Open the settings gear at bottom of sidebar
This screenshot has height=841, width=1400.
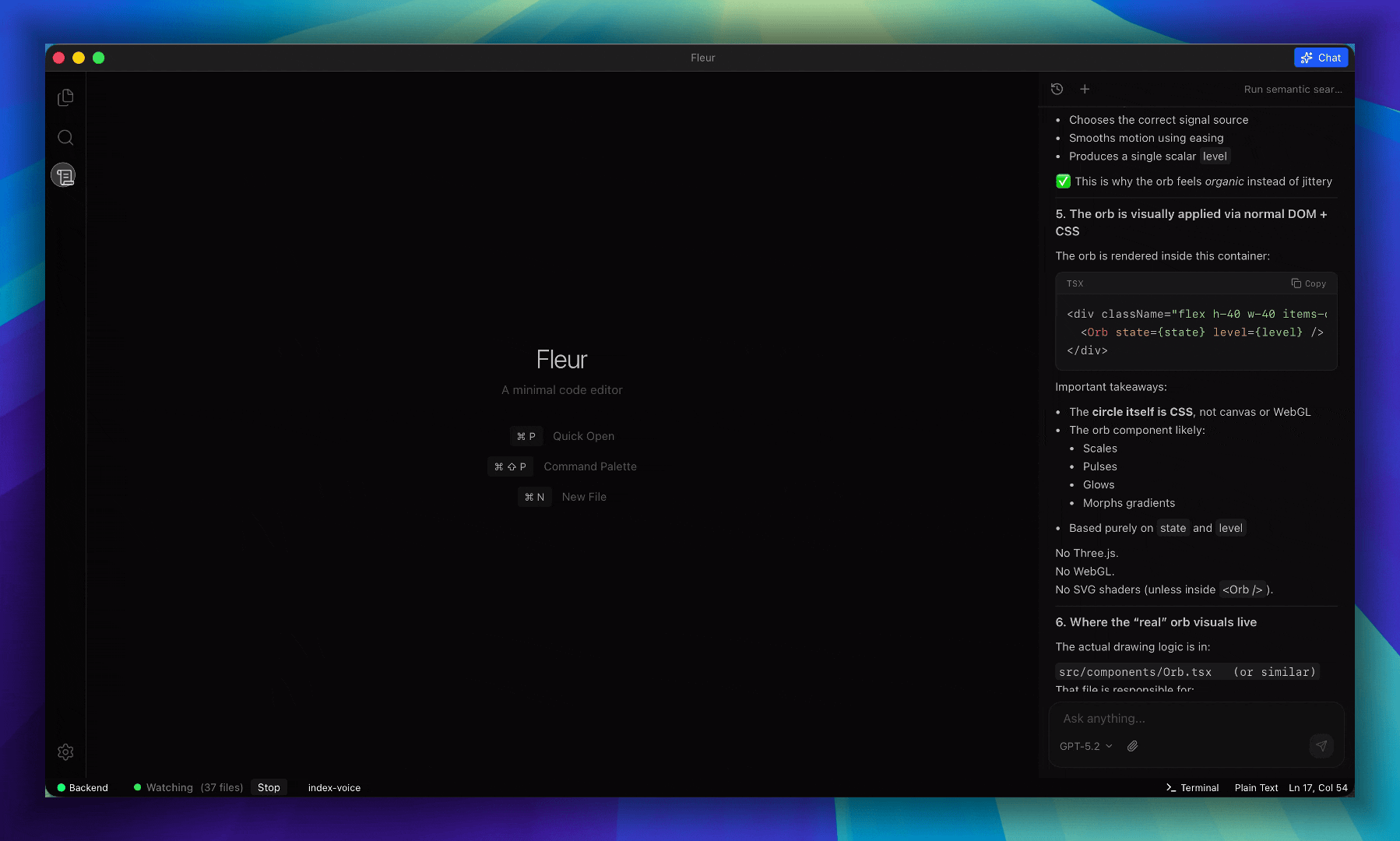point(65,751)
